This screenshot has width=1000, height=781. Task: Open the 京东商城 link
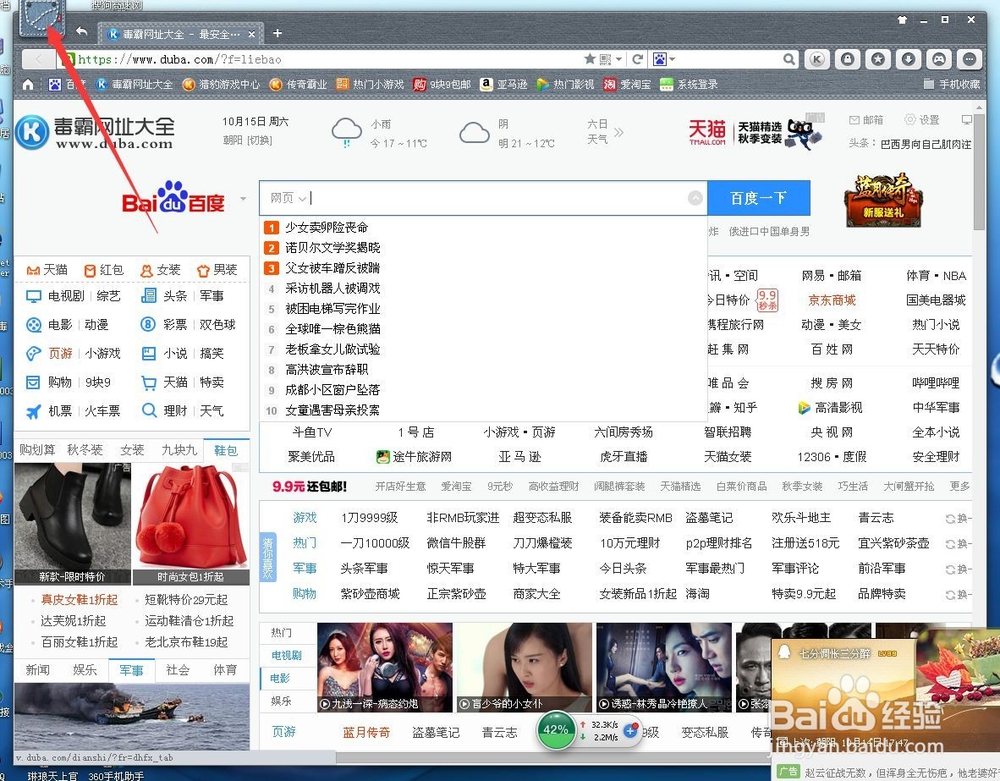[x=832, y=300]
